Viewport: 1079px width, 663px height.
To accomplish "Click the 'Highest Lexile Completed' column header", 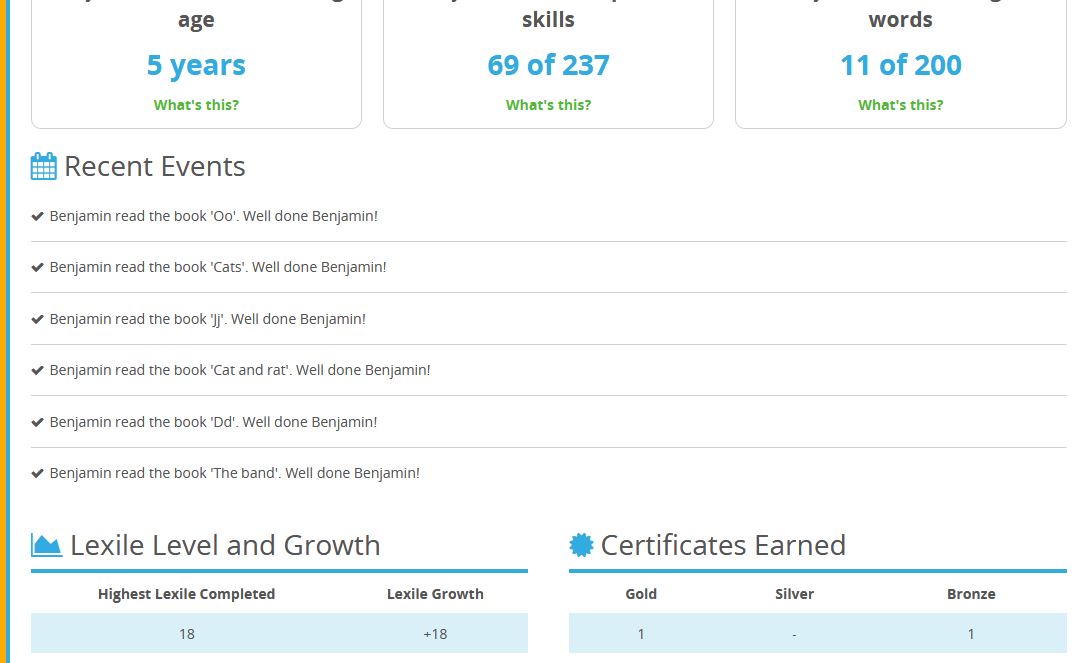I will 186,594.
